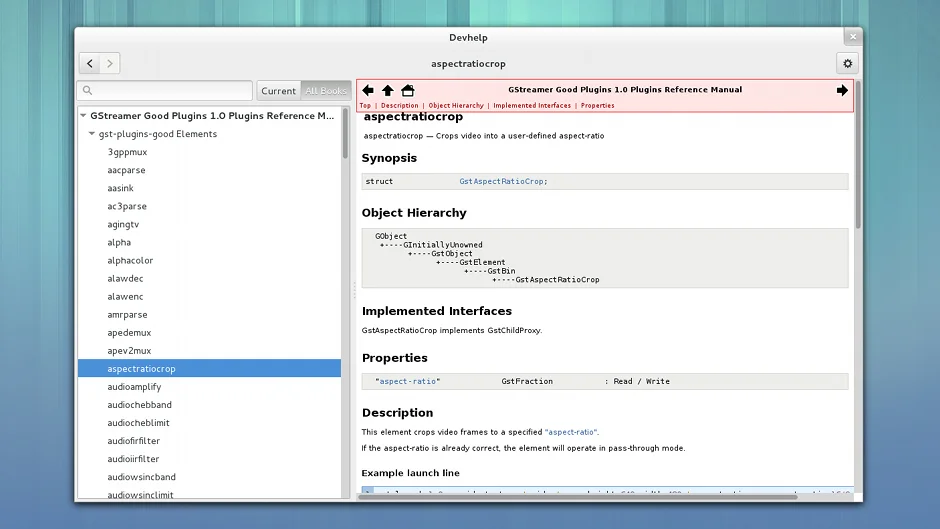Close the Devhelp window
940x529 pixels.
[x=852, y=36]
